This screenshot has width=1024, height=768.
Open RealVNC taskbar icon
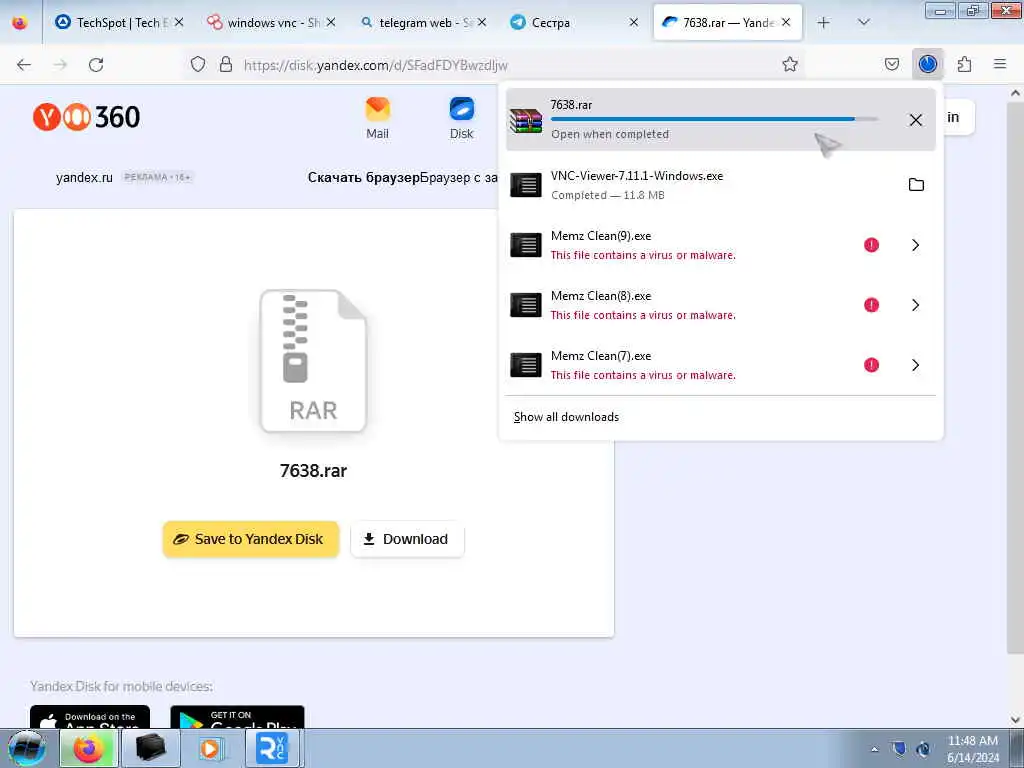(x=272, y=748)
